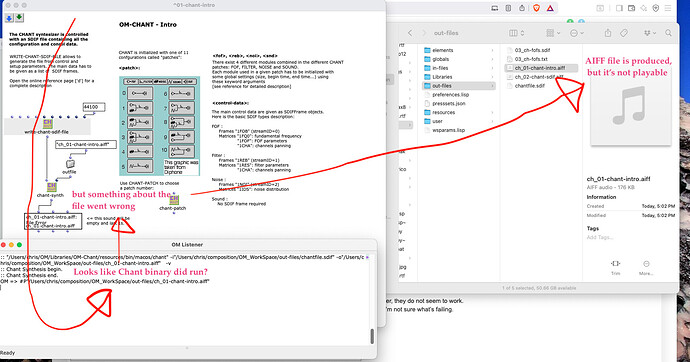Select presssets.json in Finder

pyautogui.click(x=448, y=103)
